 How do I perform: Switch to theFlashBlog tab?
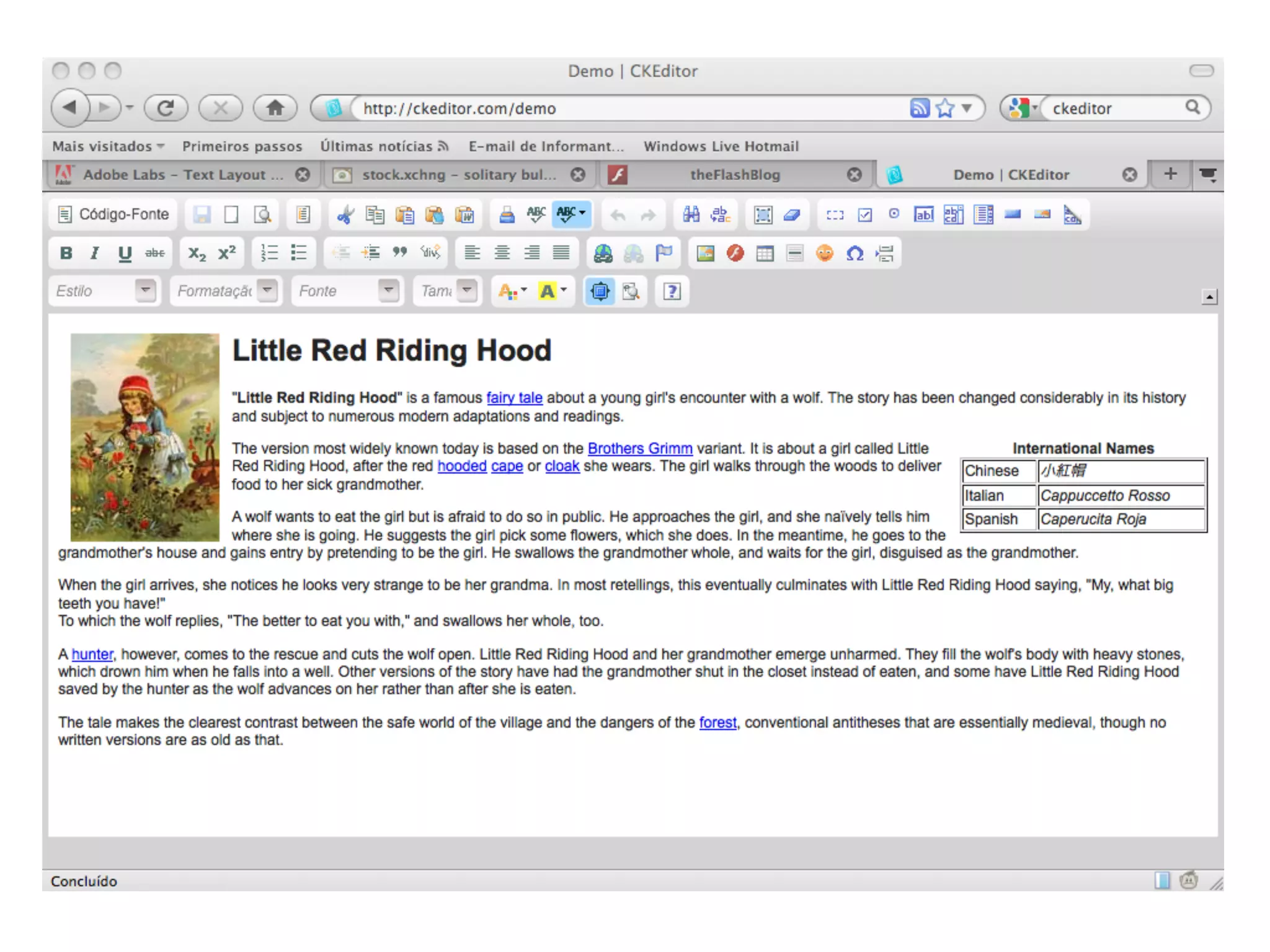[x=735, y=175]
